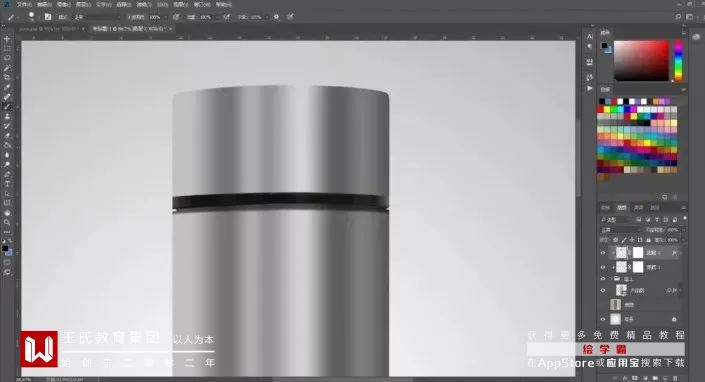The width and height of the screenshot is (705, 382).
Task: Select the Rectangular Marquee tool
Action: click(7, 49)
